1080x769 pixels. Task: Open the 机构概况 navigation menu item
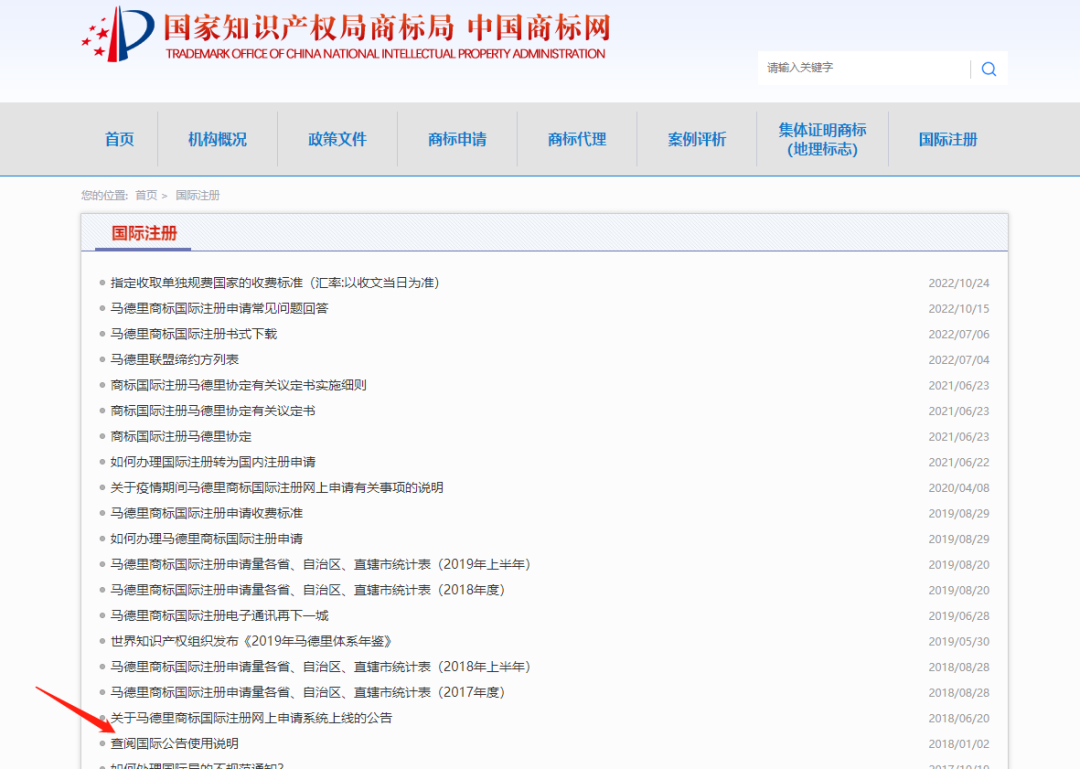[218, 139]
